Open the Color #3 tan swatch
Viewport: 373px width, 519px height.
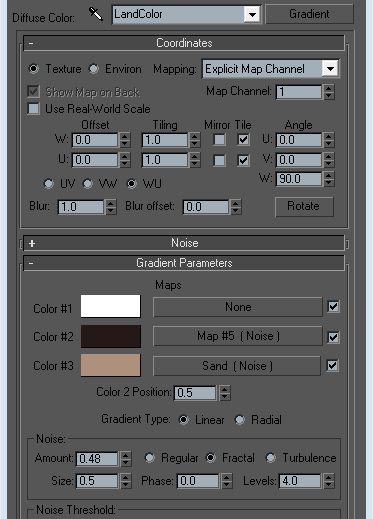(111, 365)
